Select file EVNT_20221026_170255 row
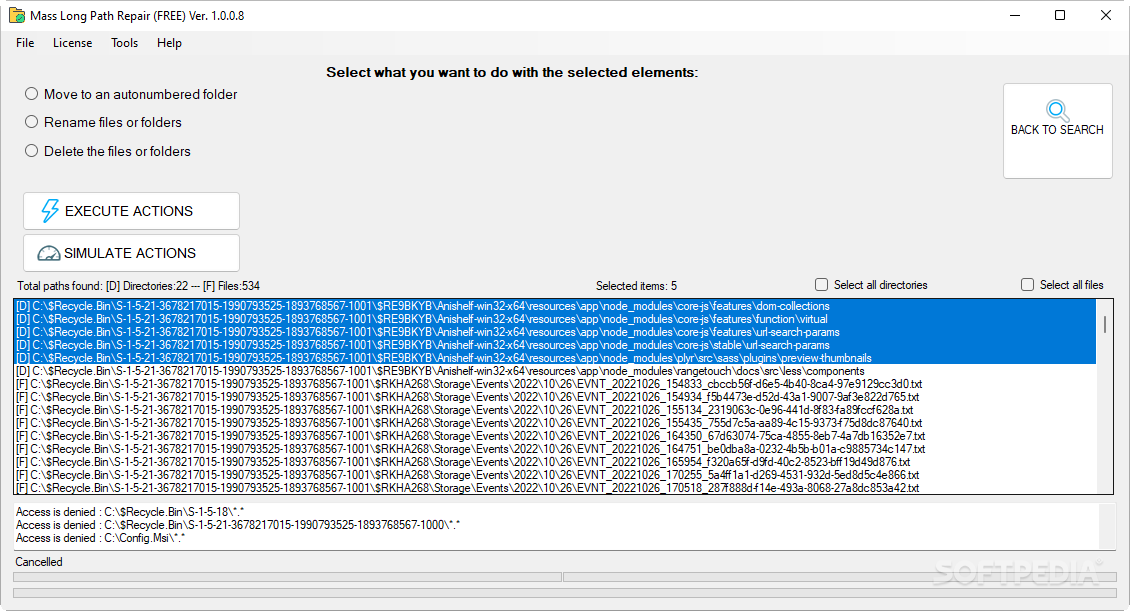This screenshot has height=611, width=1130. pyautogui.click(x=555, y=475)
